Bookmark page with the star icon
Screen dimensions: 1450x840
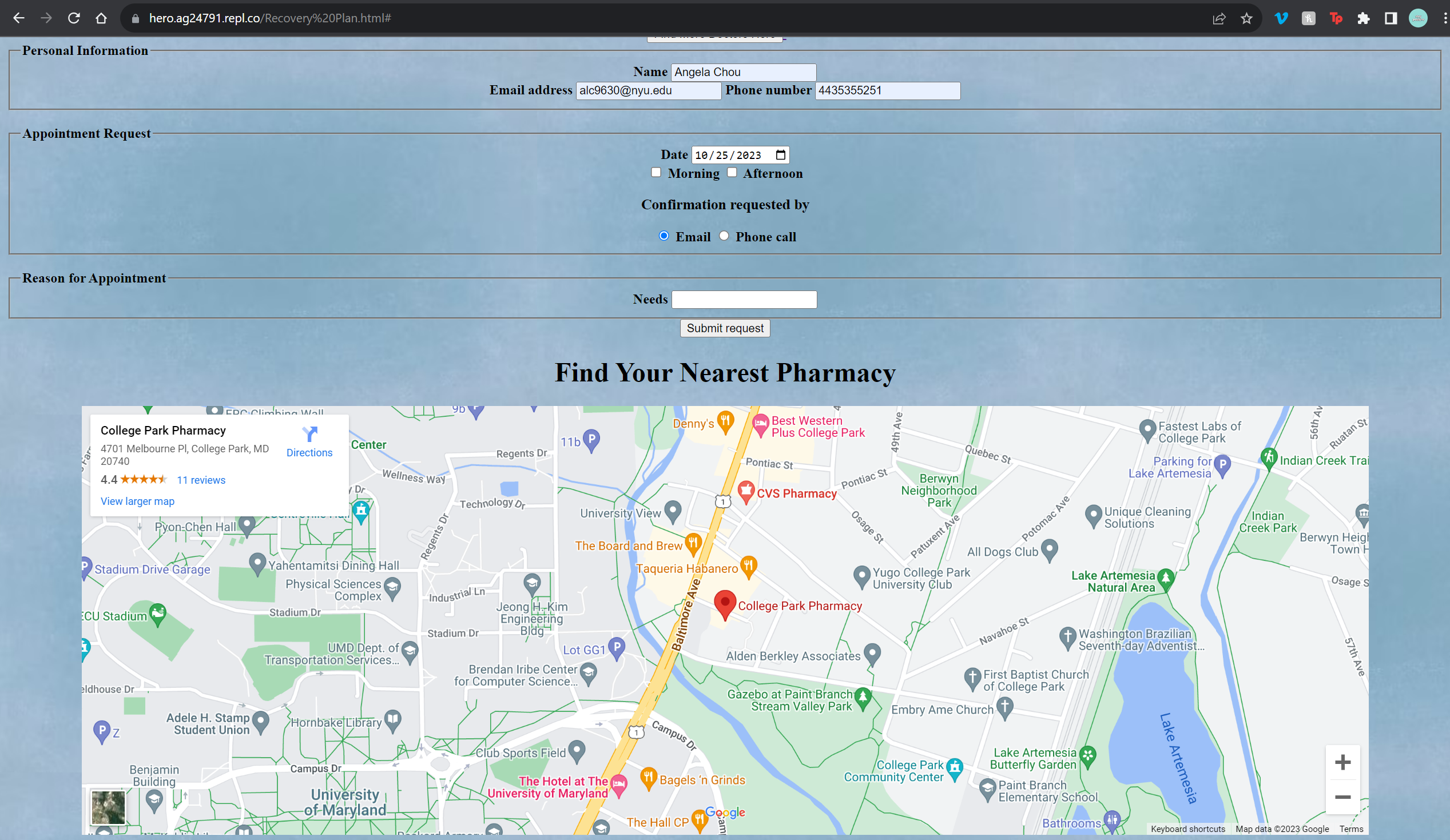(x=1246, y=18)
